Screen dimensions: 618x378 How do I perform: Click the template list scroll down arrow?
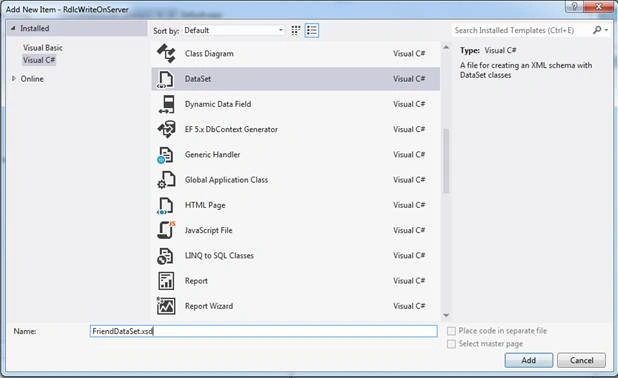pyautogui.click(x=446, y=315)
